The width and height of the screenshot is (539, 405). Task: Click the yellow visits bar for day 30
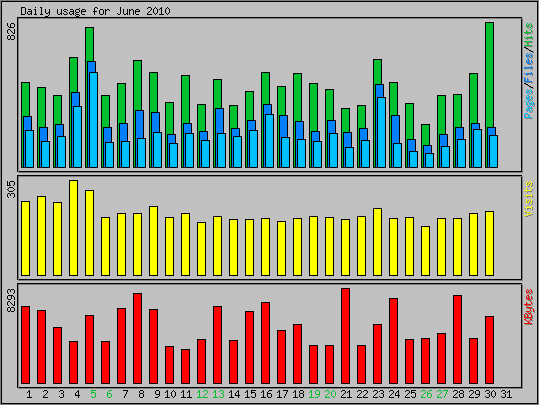pos(490,243)
